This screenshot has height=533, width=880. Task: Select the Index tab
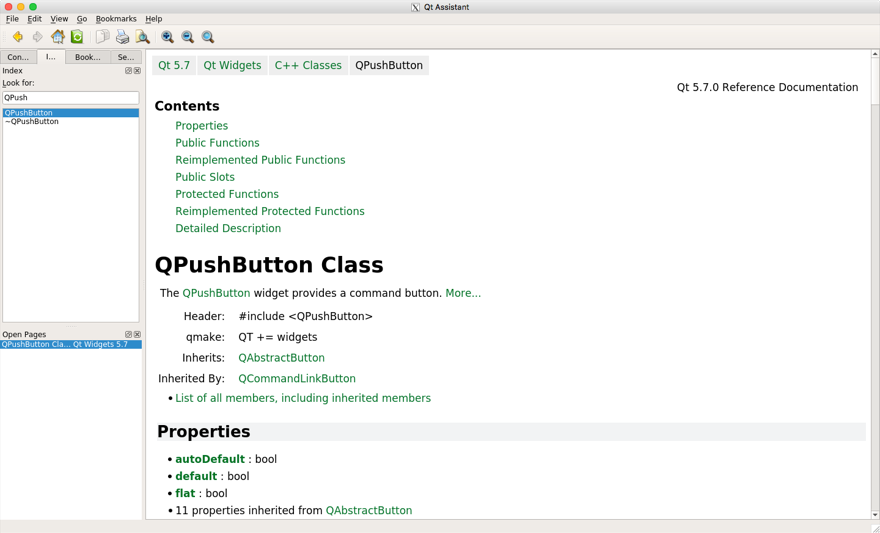(x=51, y=57)
